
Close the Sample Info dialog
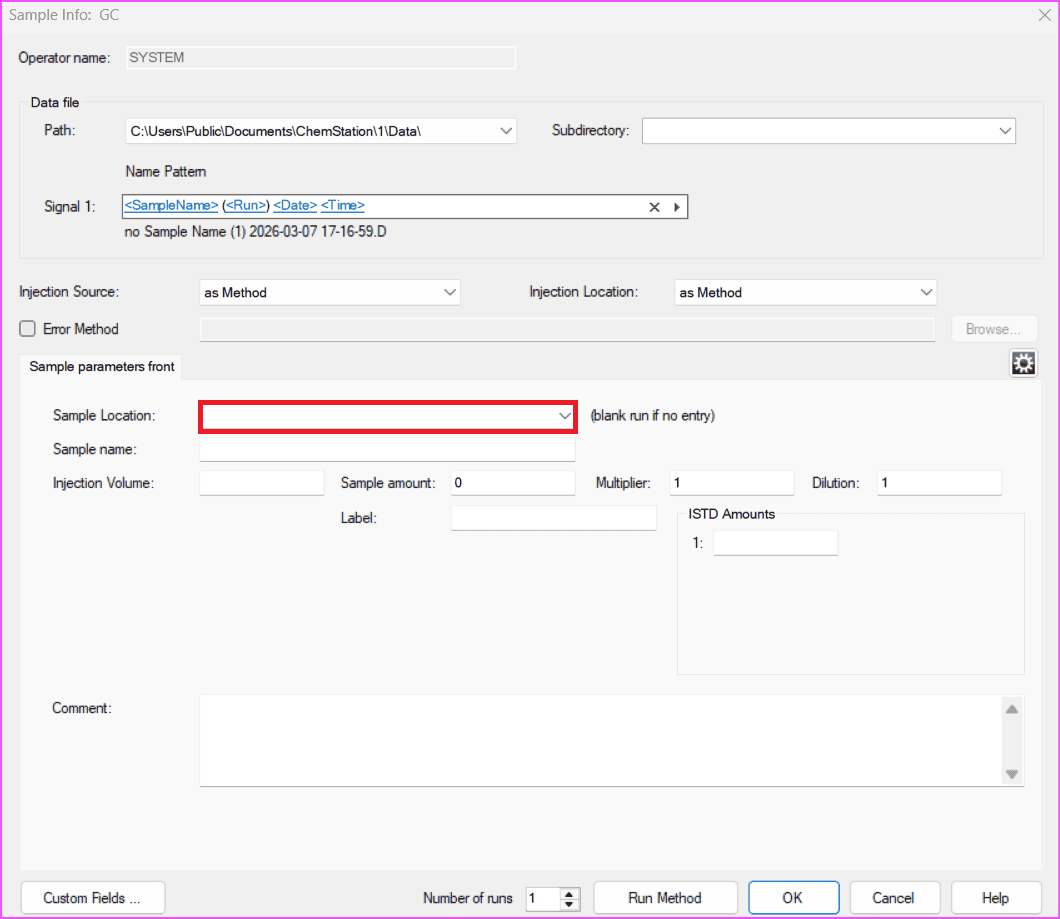pos(1044,15)
